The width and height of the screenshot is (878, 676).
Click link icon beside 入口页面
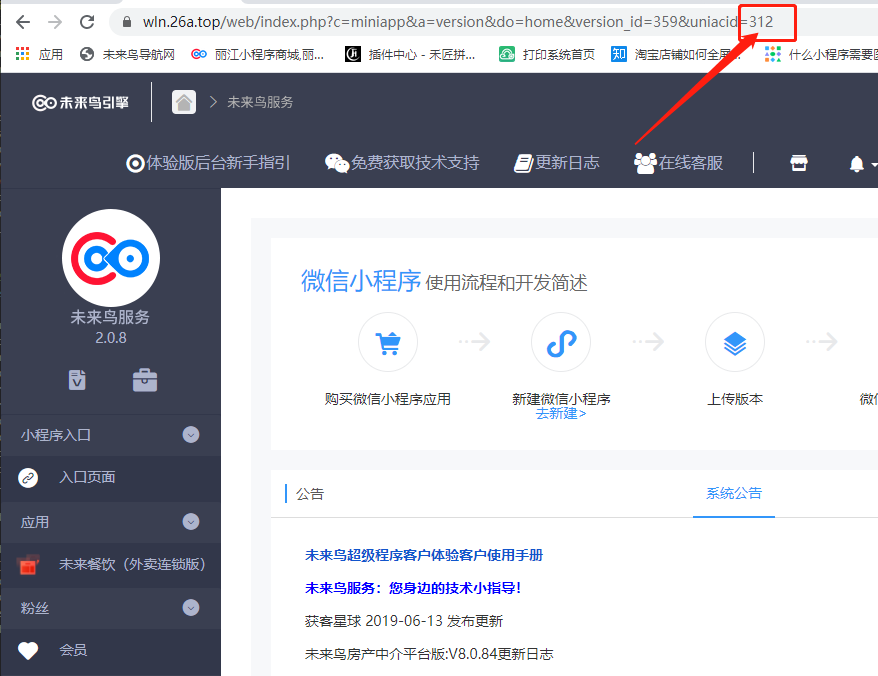(28, 478)
